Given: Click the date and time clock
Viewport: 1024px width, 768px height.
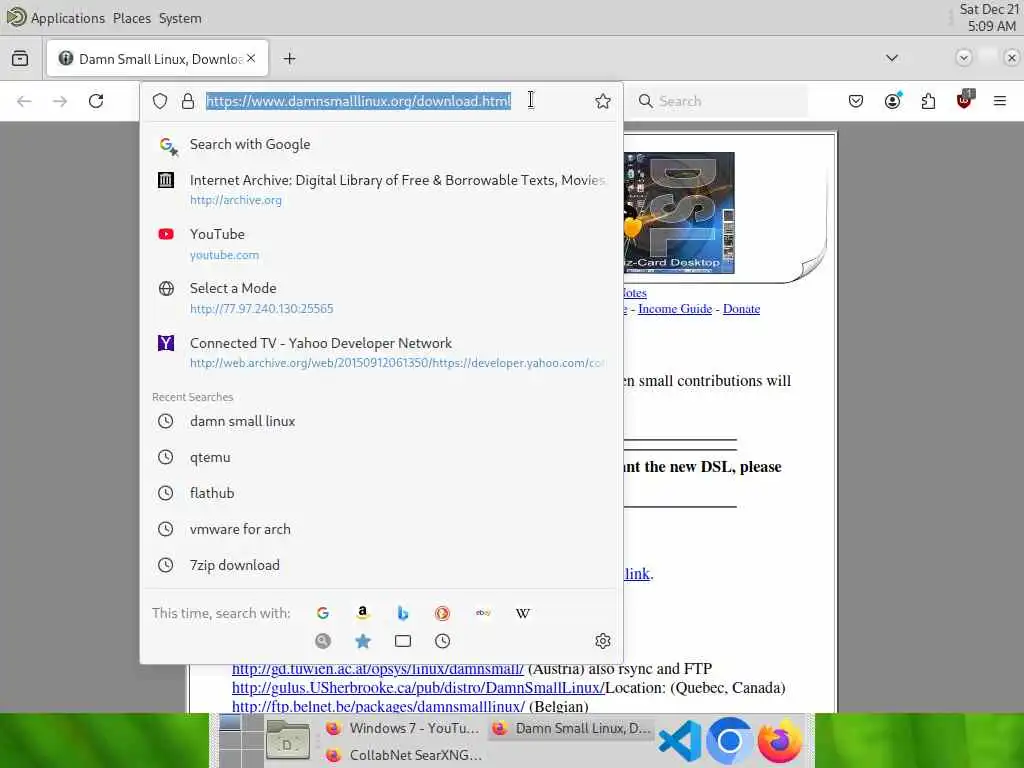Looking at the screenshot, I should click(x=989, y=18).
